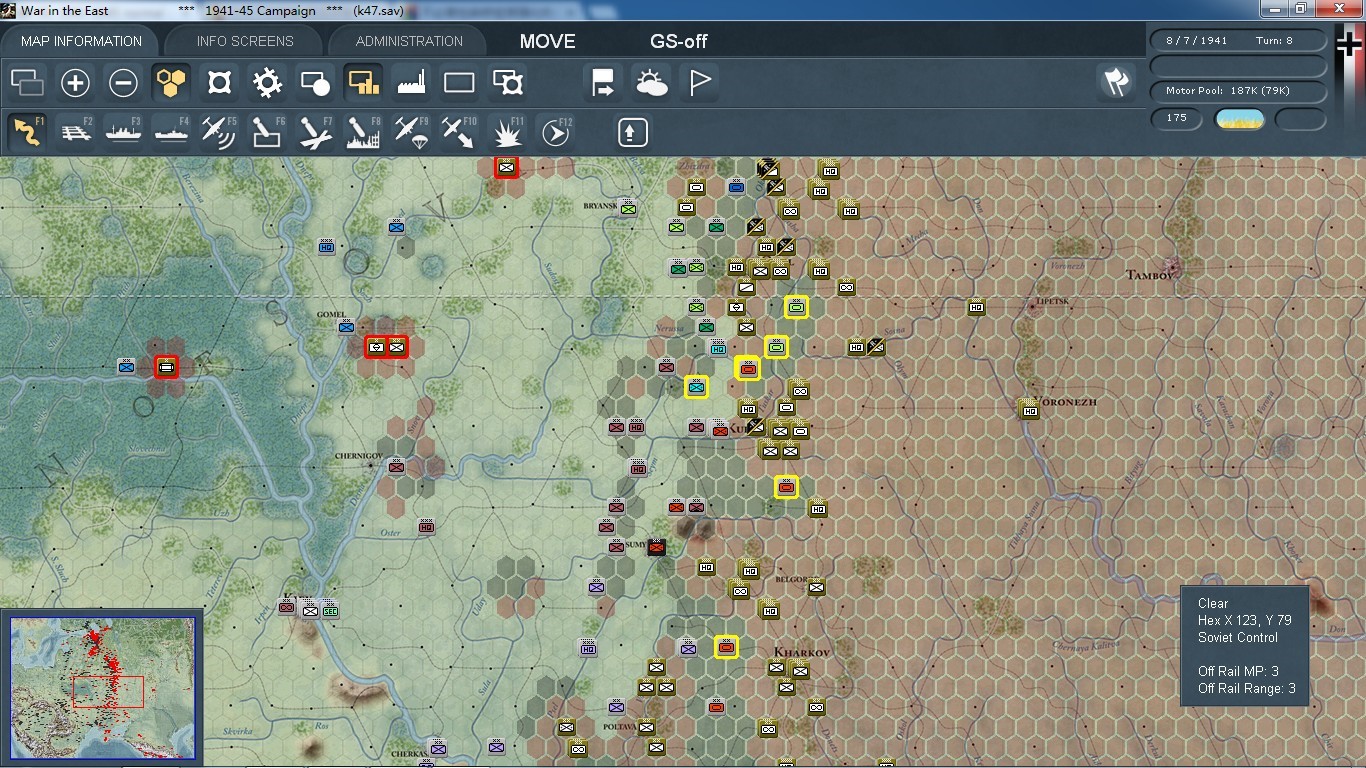Open the INFO SCREENS tab
Screen dimensions: 1366x768
click(245, 41)
